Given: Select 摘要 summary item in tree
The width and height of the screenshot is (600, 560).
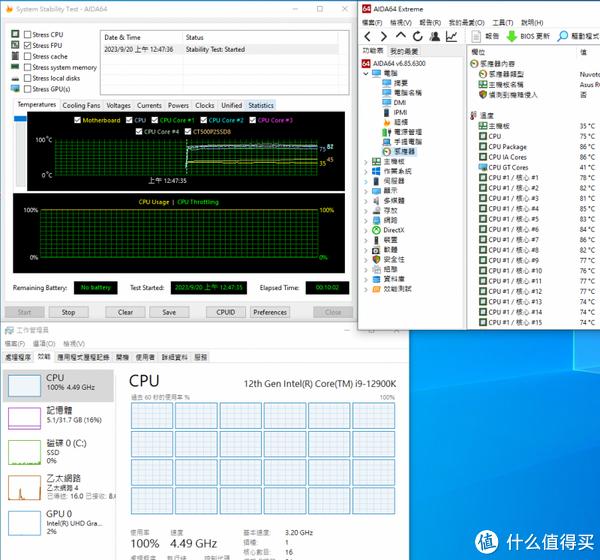Looking at the screenshot, I should pyautogui.click(x=401, y=83).
